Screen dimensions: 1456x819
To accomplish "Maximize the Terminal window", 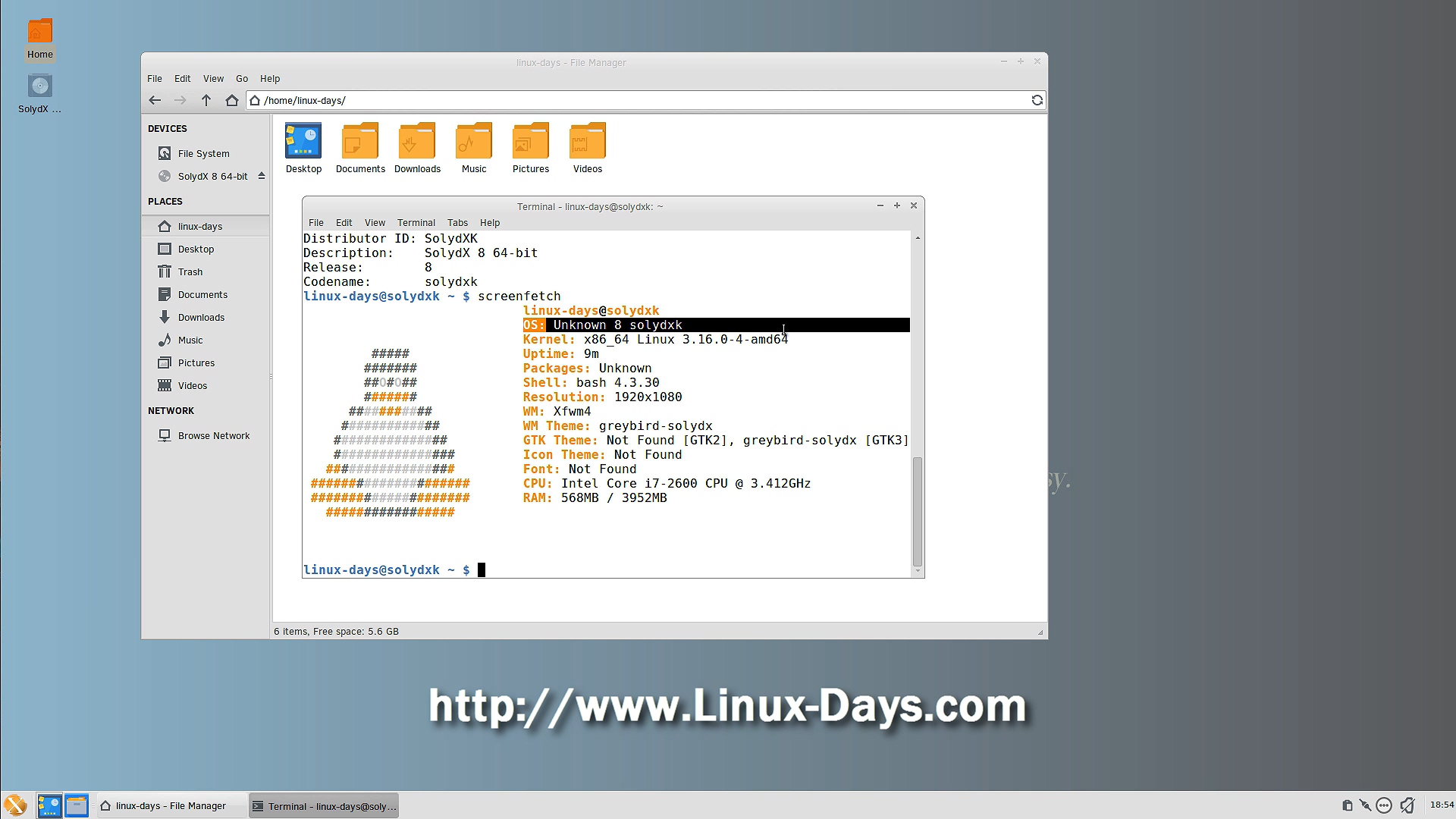I will [x=897, y=206].
